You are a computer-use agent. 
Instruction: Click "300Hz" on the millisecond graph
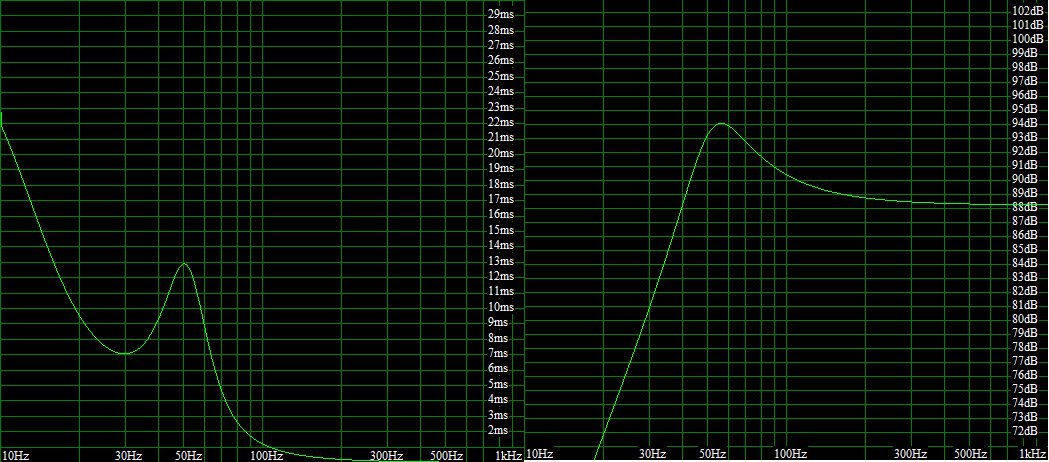tap(387, 456)
